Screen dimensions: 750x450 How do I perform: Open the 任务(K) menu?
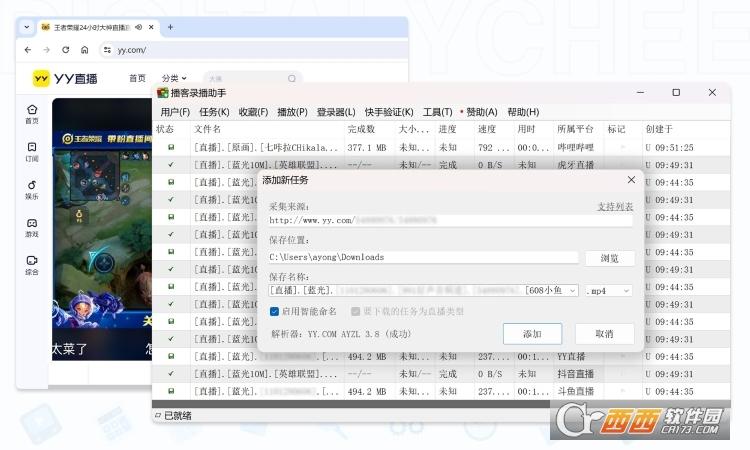(214, 112)
